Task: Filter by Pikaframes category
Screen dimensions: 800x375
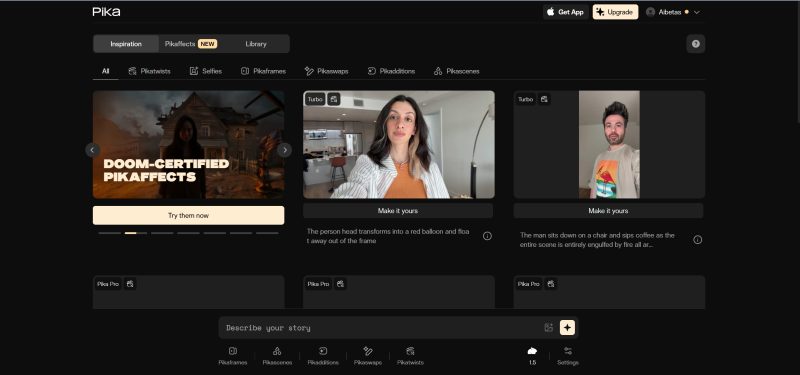Action: pyautogui.click(x=263, y=71)
